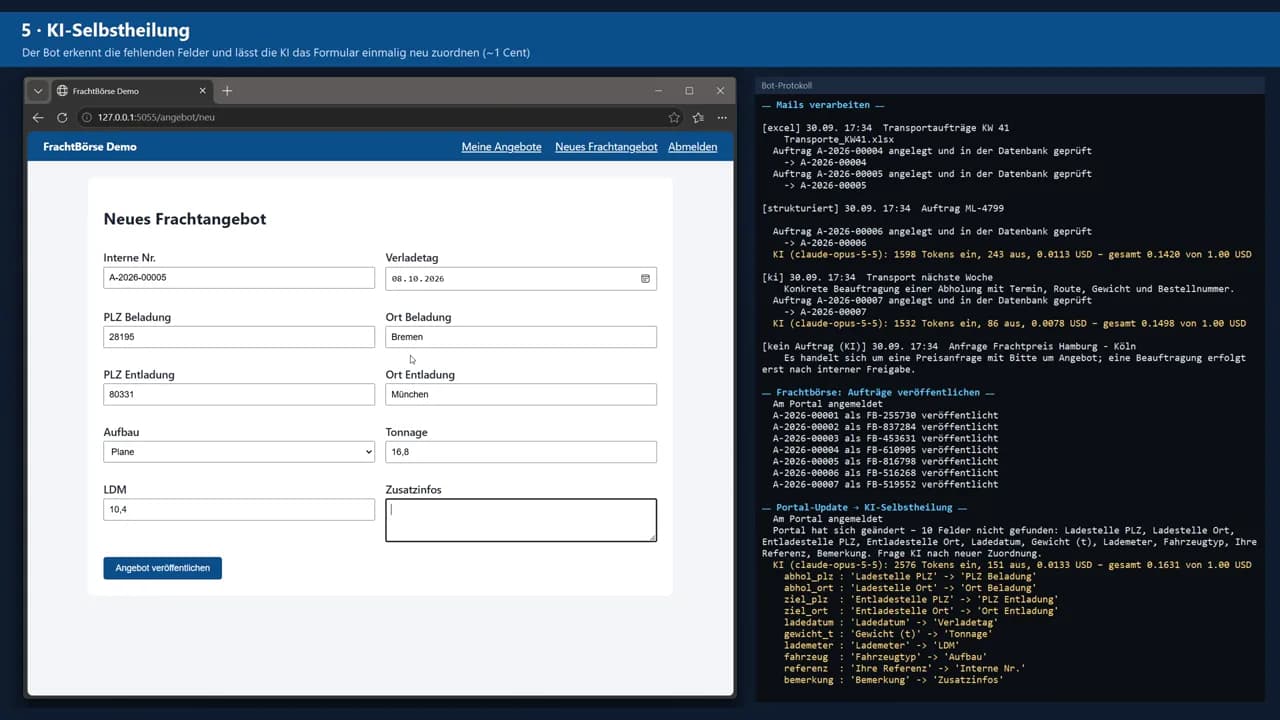
Task: Log out via the Abmelden link
Action: click(x=693, y=147)
